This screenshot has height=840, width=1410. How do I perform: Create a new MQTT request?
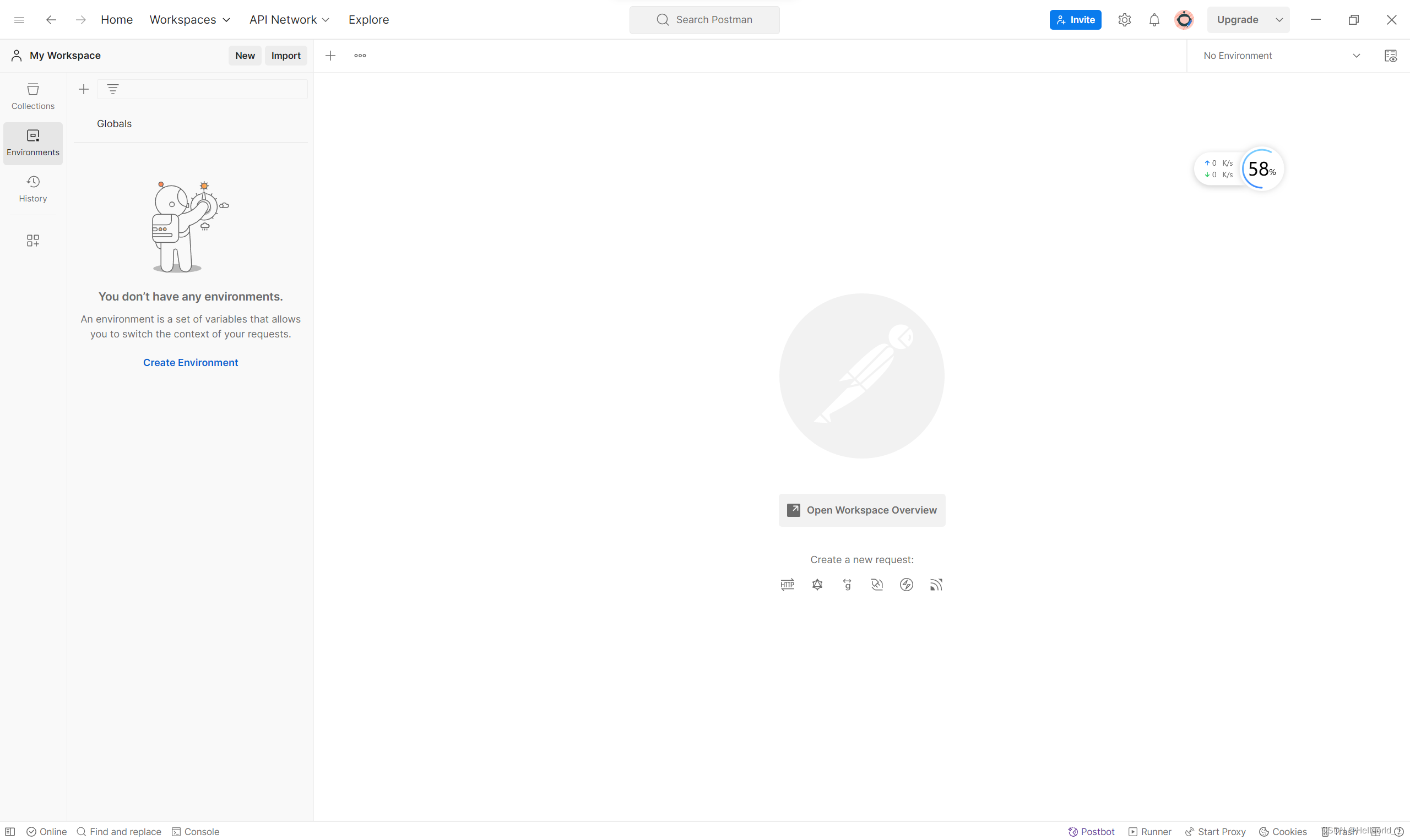(x=936, y=585)
